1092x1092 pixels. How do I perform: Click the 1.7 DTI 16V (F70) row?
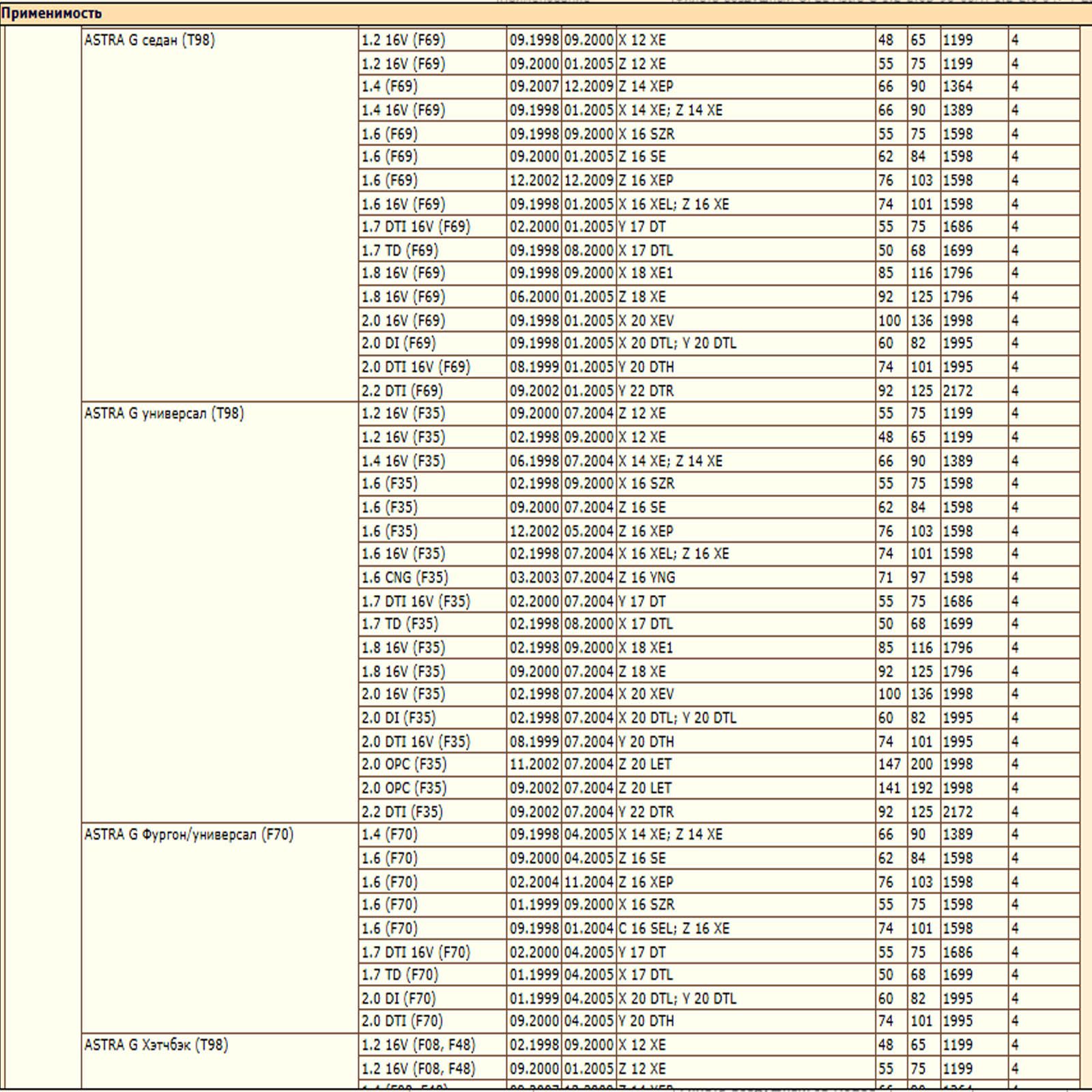pos(416,952)
